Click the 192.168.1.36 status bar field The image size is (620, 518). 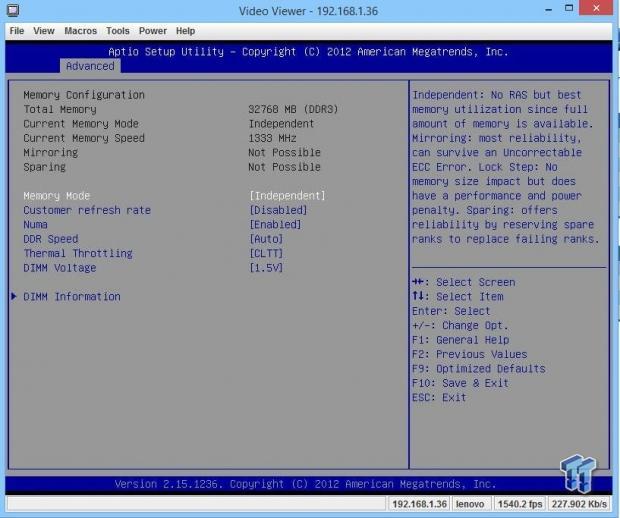[x=419, y=504]
